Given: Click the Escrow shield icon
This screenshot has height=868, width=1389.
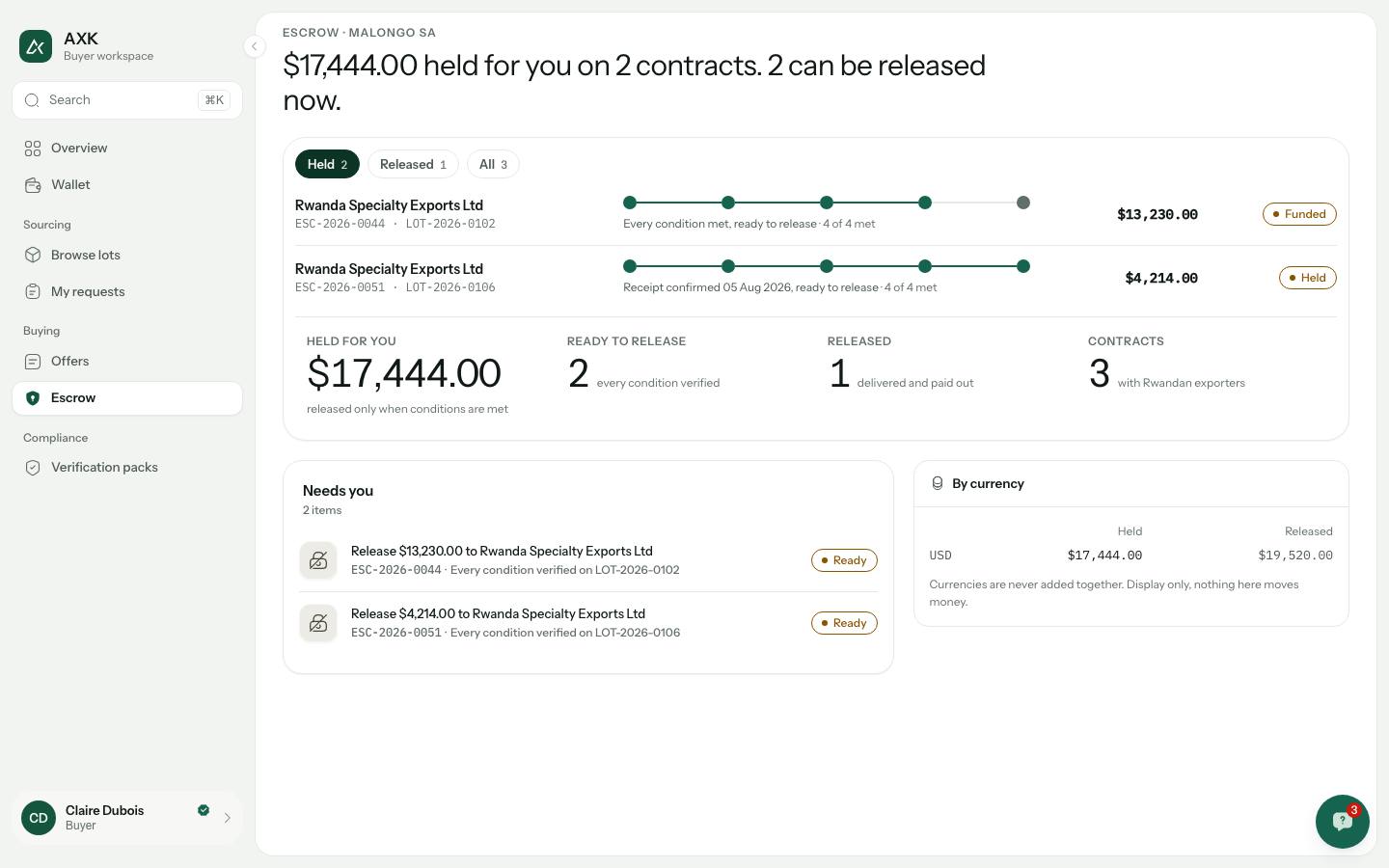Looking at the screenshot, I should pos(33,398).
